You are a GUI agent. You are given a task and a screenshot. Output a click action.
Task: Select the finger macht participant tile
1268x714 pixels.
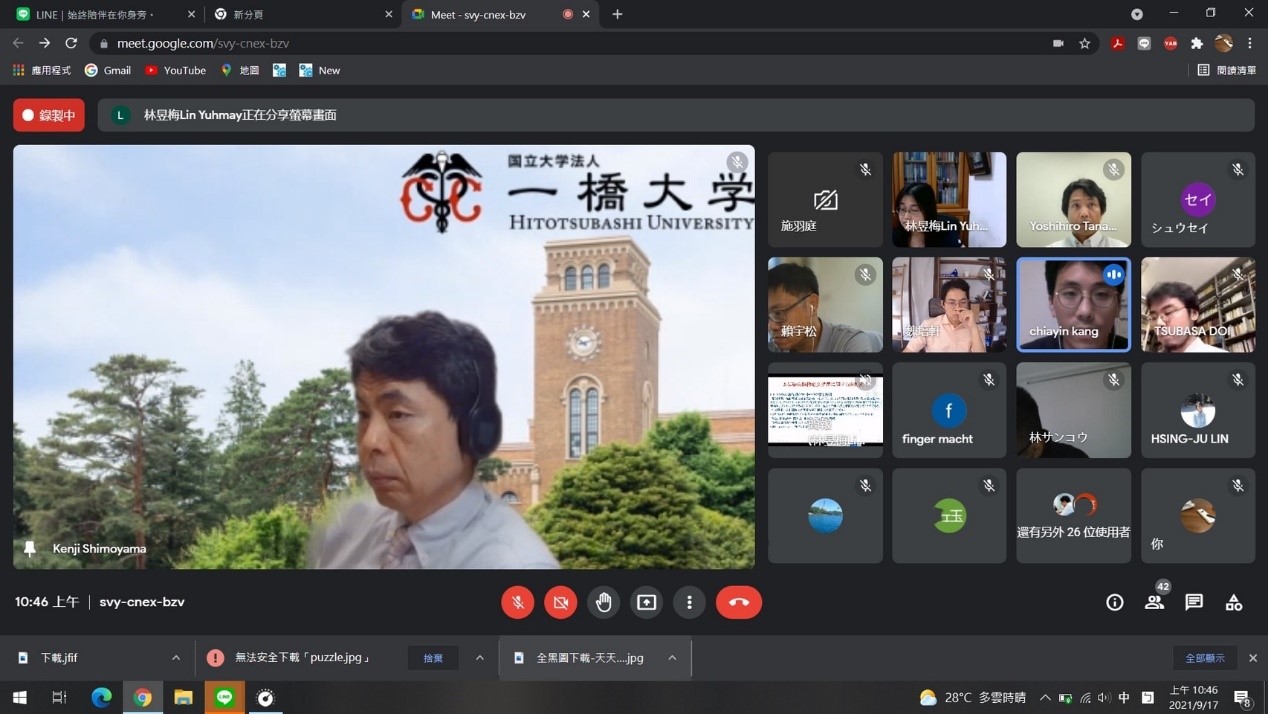click(949, 410)
